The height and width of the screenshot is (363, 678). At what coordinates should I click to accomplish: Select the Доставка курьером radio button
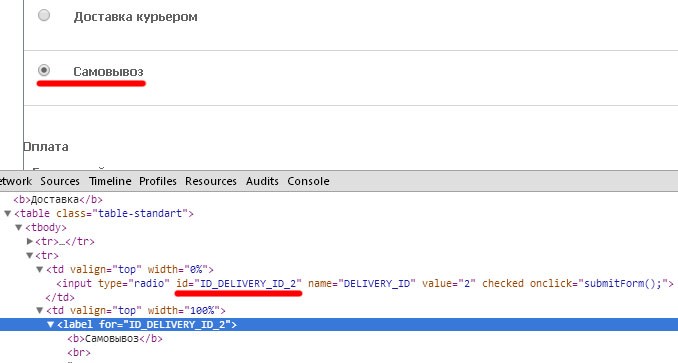pos(44,16)
